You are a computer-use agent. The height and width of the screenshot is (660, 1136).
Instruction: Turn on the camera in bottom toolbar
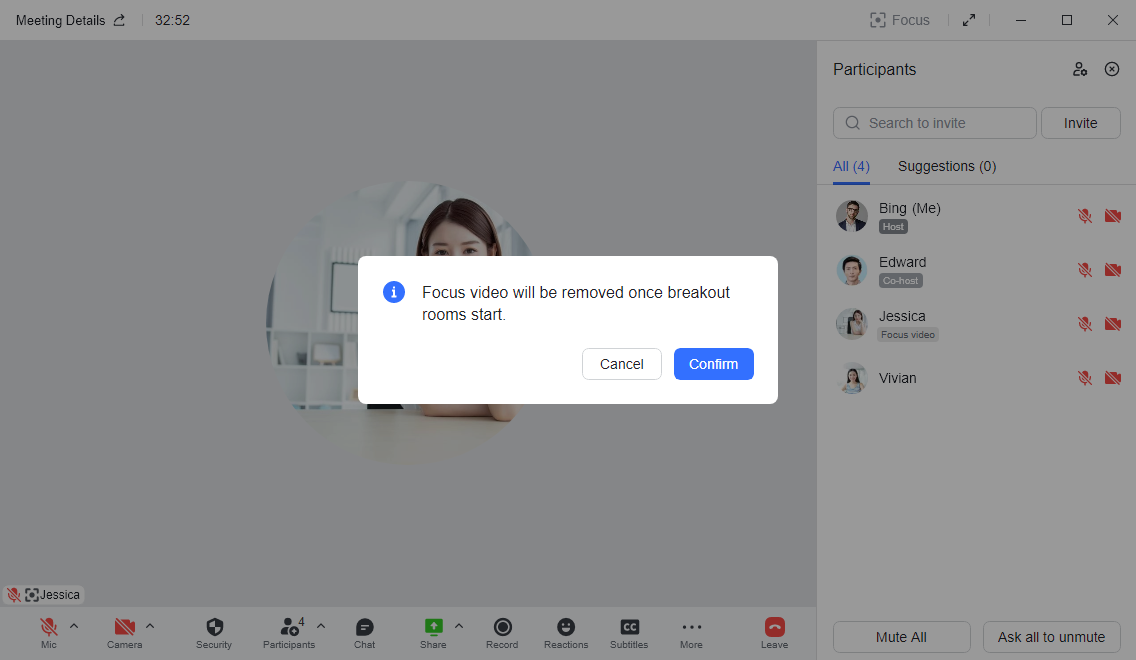coord(124,628)
